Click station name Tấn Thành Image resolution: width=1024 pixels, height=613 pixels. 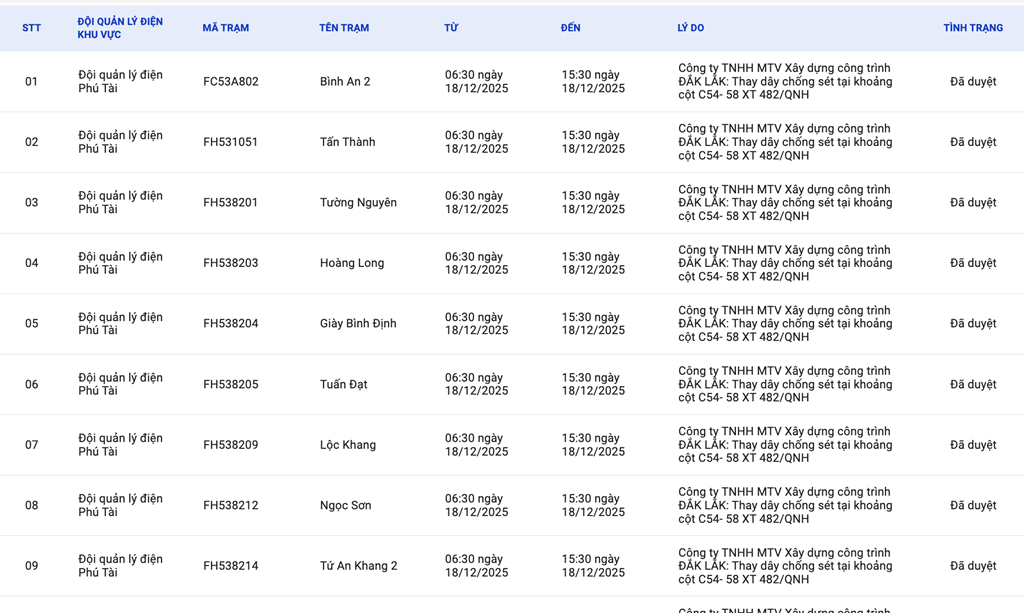pyautogui.click(x=347, y=142)
